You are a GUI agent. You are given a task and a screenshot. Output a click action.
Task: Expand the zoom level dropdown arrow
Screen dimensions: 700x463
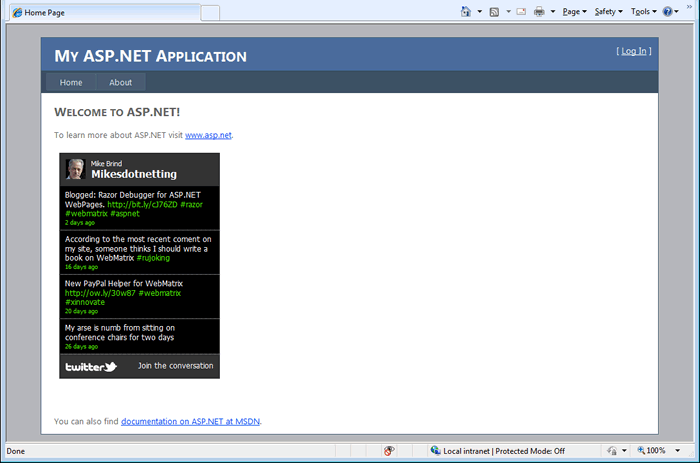click(x=678, y=450)
